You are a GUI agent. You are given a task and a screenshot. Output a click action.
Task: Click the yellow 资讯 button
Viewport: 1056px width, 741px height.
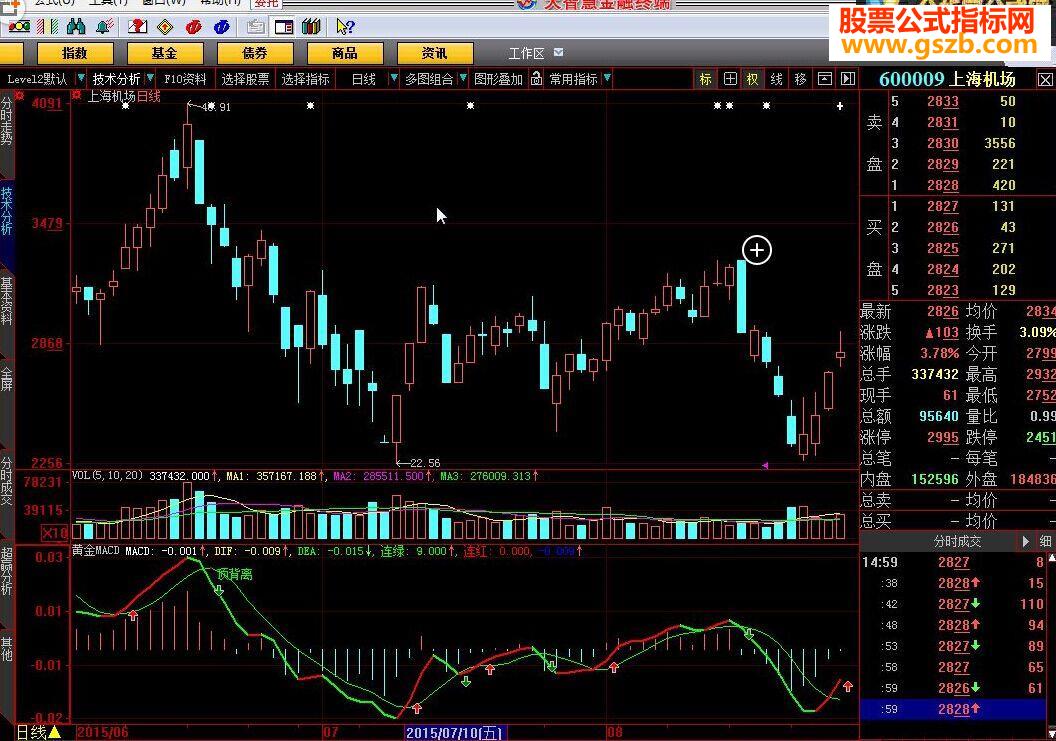pyautogui.click(x=434, y=53)
